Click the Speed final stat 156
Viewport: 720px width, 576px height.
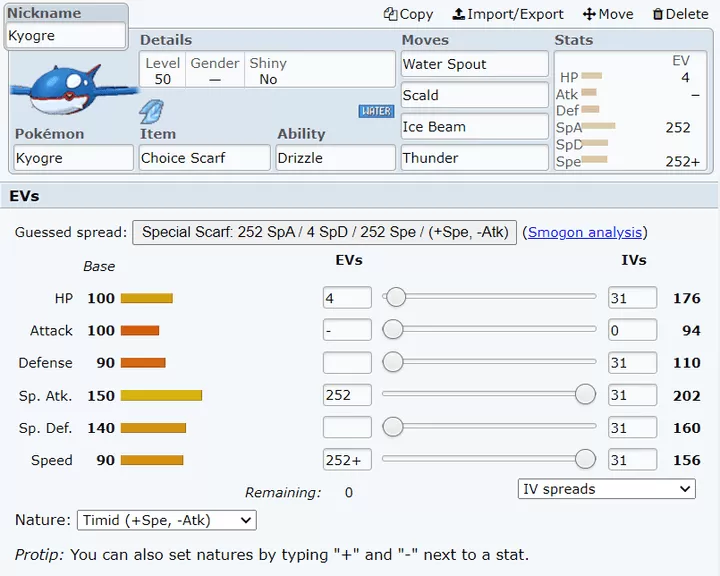point(686,460)
